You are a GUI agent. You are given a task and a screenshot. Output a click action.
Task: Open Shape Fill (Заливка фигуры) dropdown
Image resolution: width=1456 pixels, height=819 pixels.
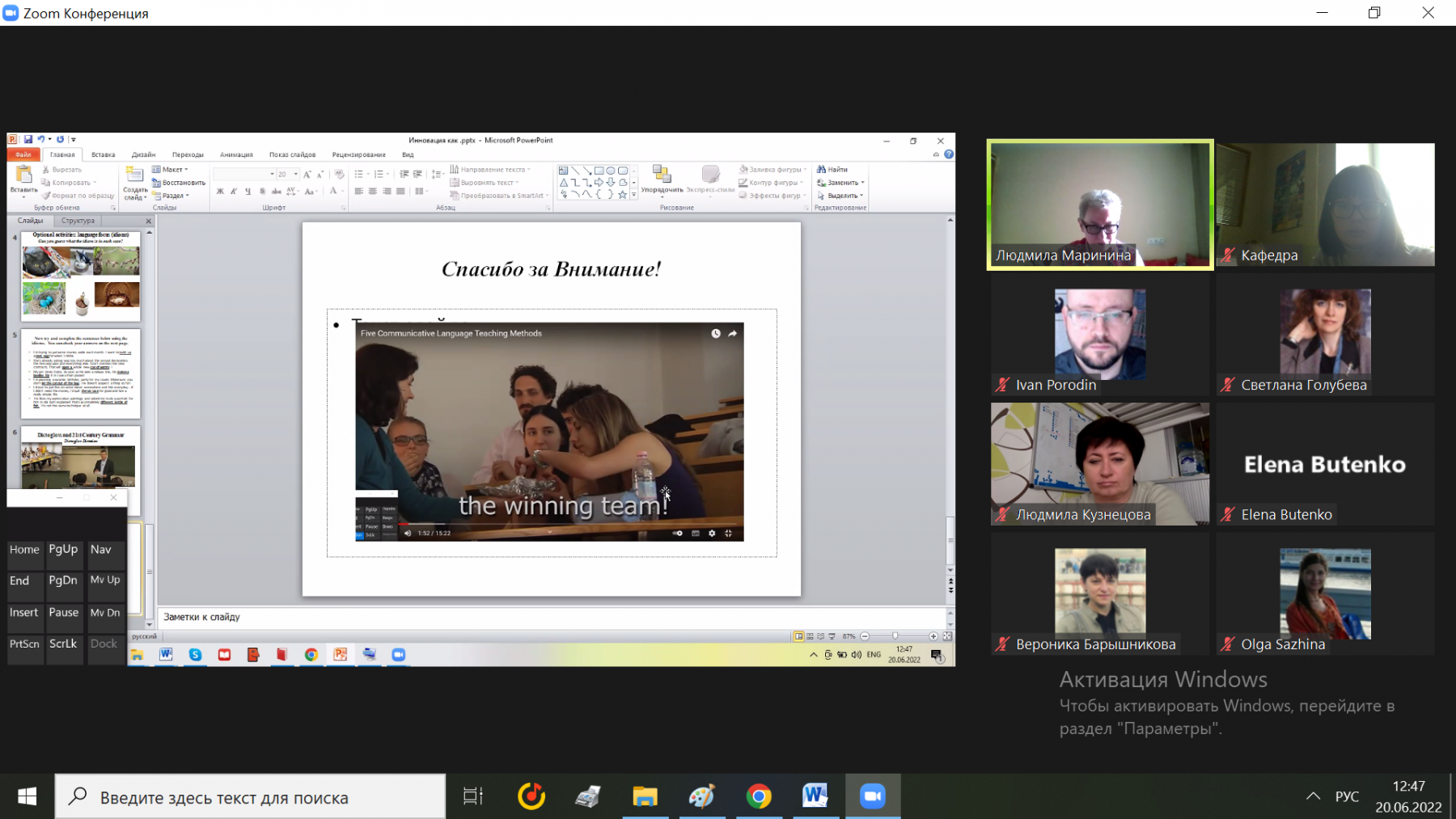[772, 170]
